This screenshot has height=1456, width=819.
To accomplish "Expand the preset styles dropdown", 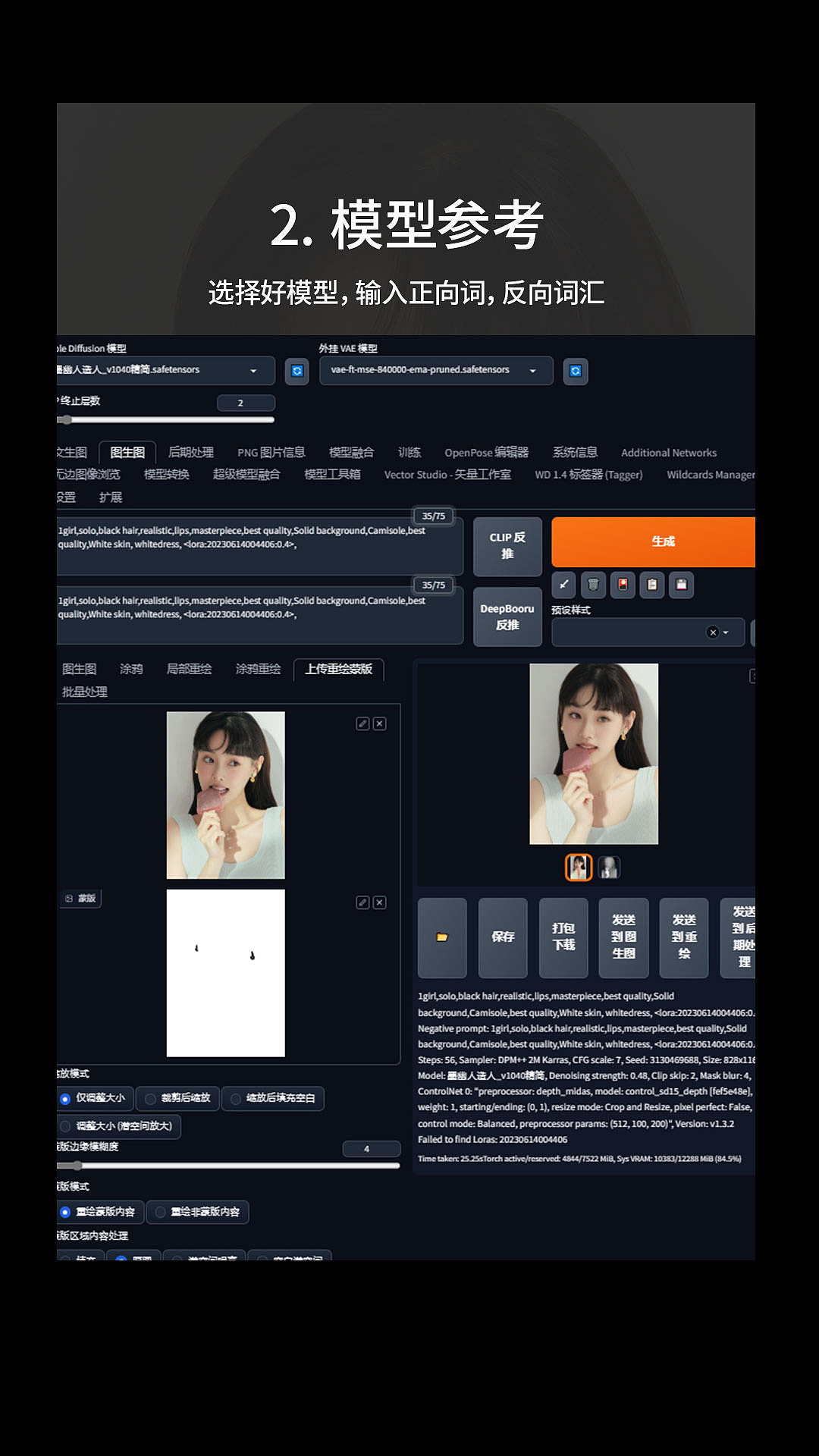I will pyautogui.click(x=726, y=632).
